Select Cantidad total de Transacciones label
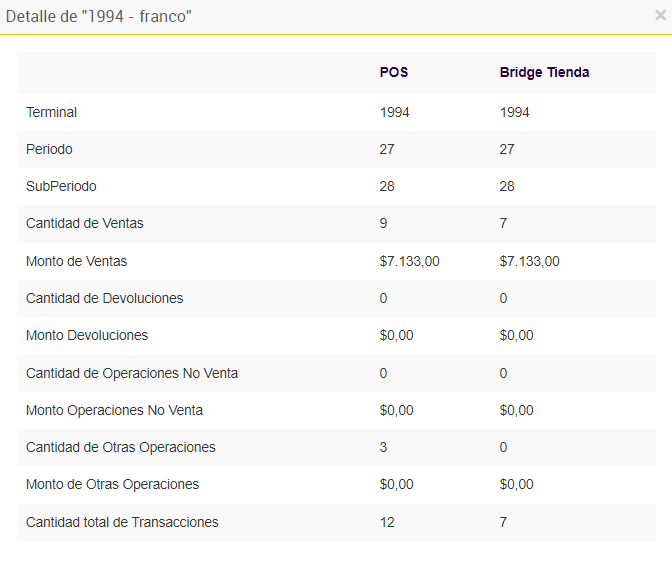The width and height of the screenshot is (672, 577). click(122, 522)
